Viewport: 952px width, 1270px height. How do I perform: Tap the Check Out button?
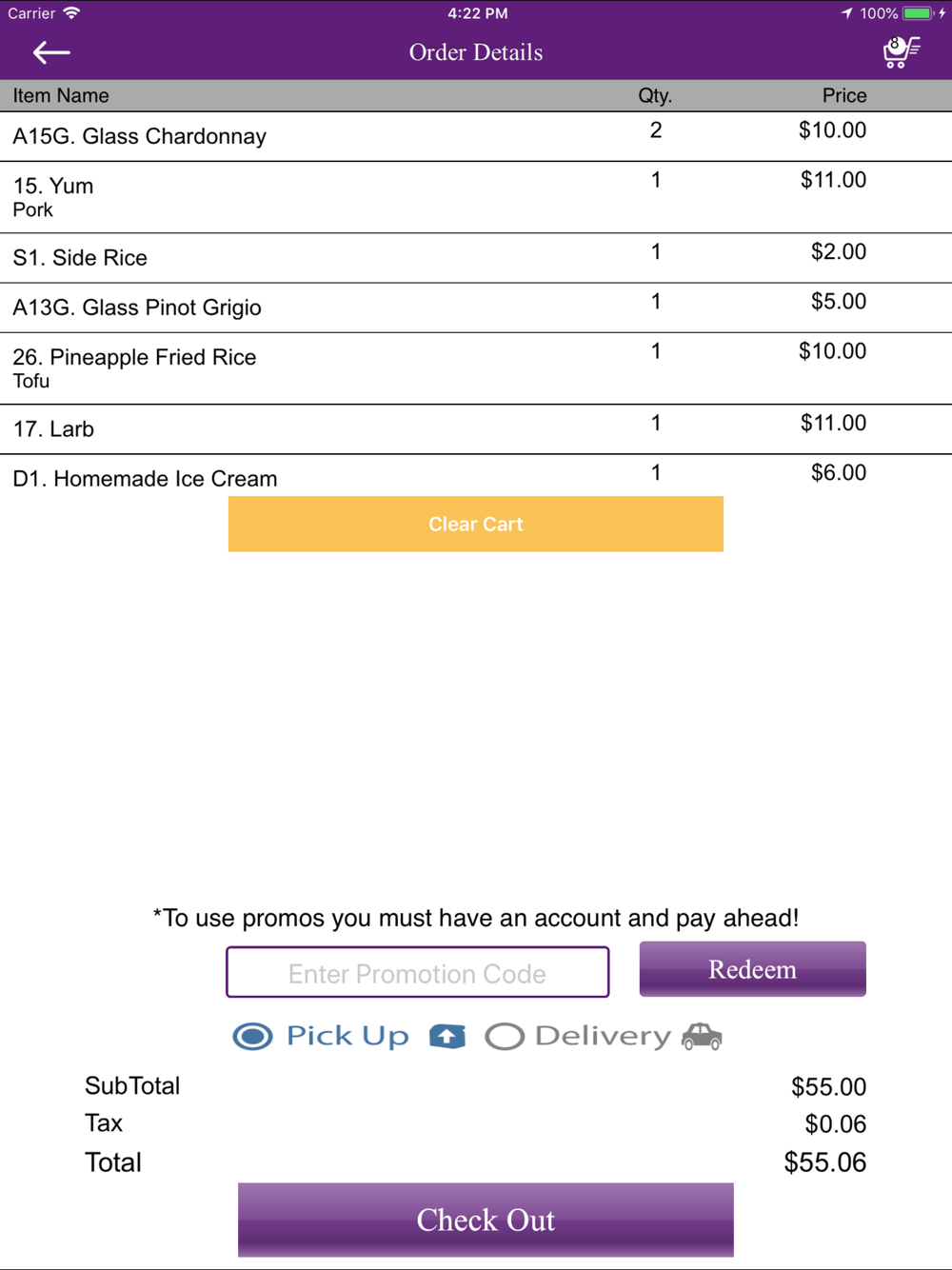(x=486, y=1220)
